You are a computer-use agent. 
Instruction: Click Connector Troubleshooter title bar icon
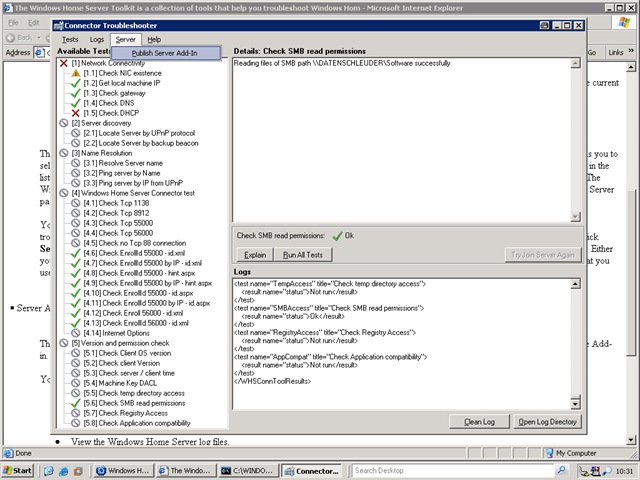click(58, 26)
